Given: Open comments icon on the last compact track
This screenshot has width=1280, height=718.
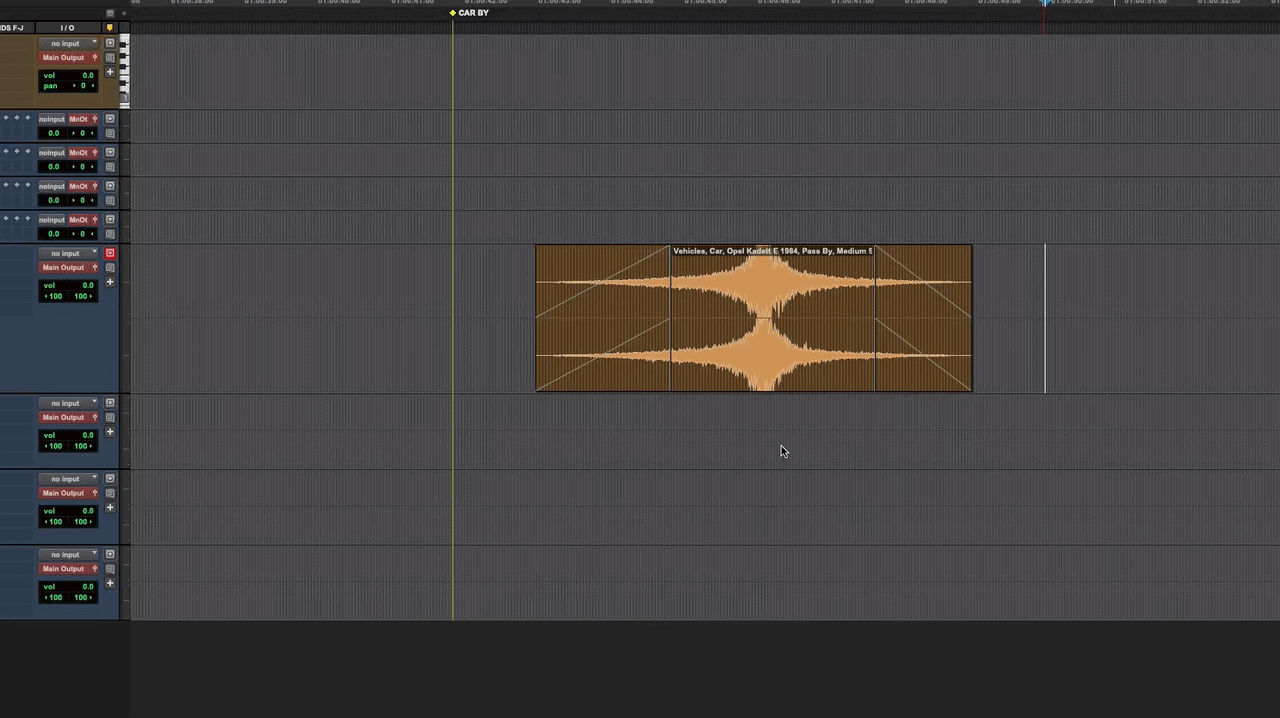Looking at the screenshot, I should 110,234.
